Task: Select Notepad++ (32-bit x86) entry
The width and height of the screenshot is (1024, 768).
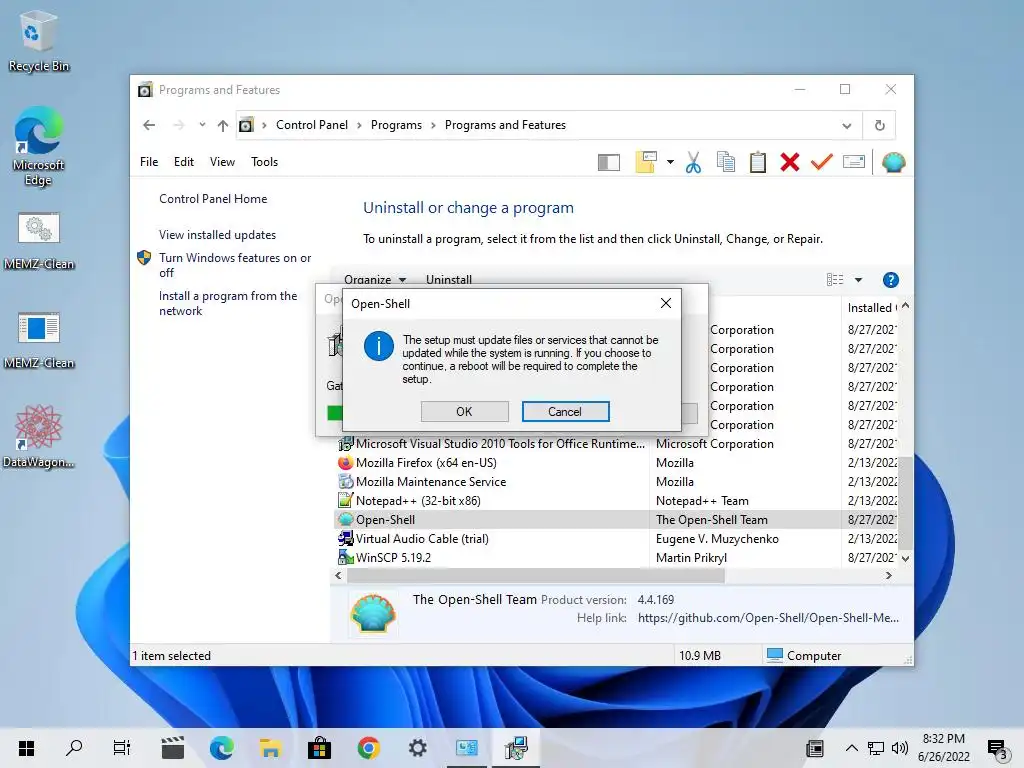Action: point(616,501)
